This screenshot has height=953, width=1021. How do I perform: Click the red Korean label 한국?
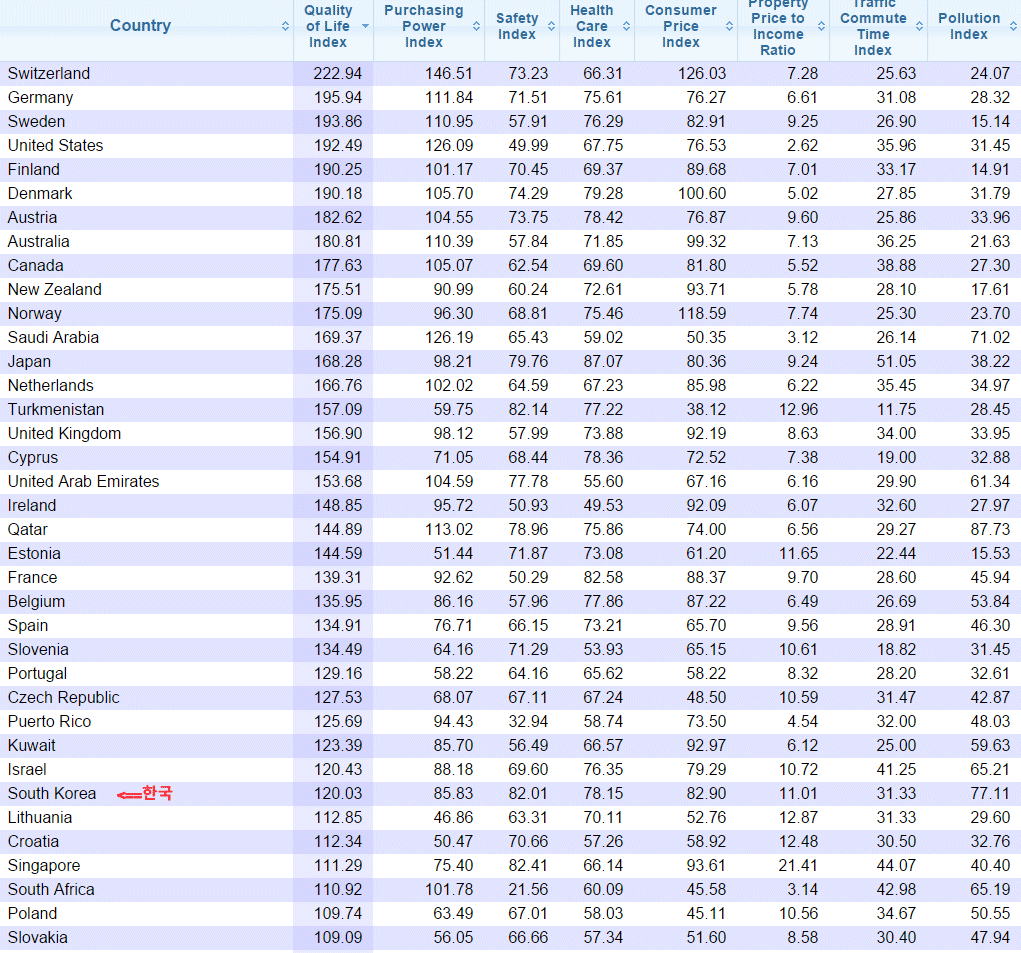tap(158, 793)
